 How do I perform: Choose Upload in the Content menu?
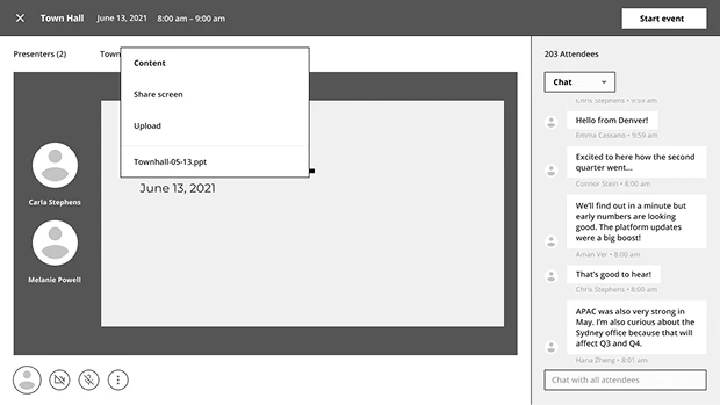pos(147,126)
